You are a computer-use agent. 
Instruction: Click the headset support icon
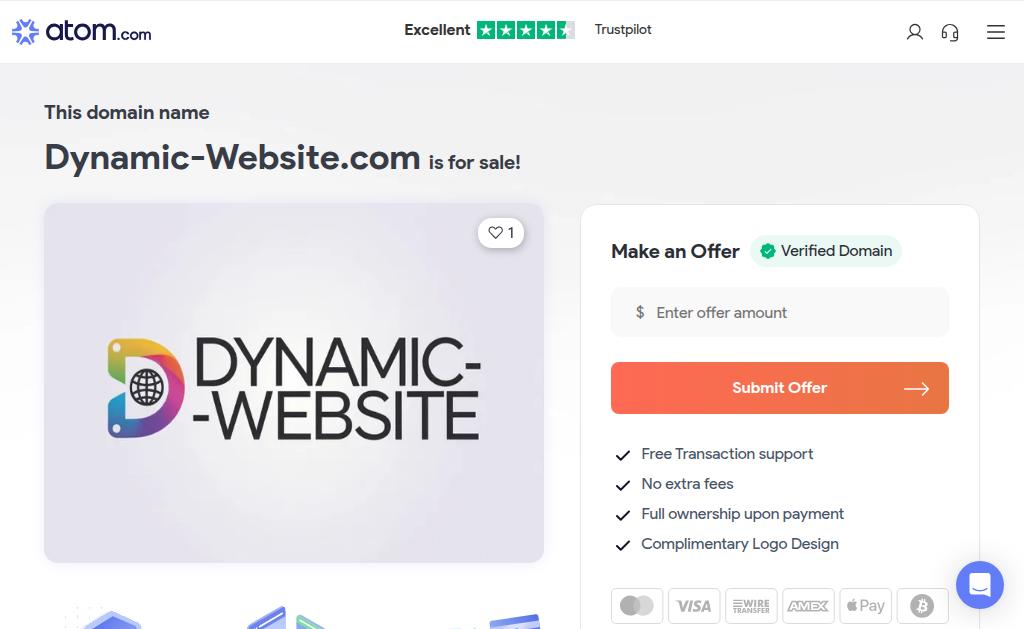(950, 32)
